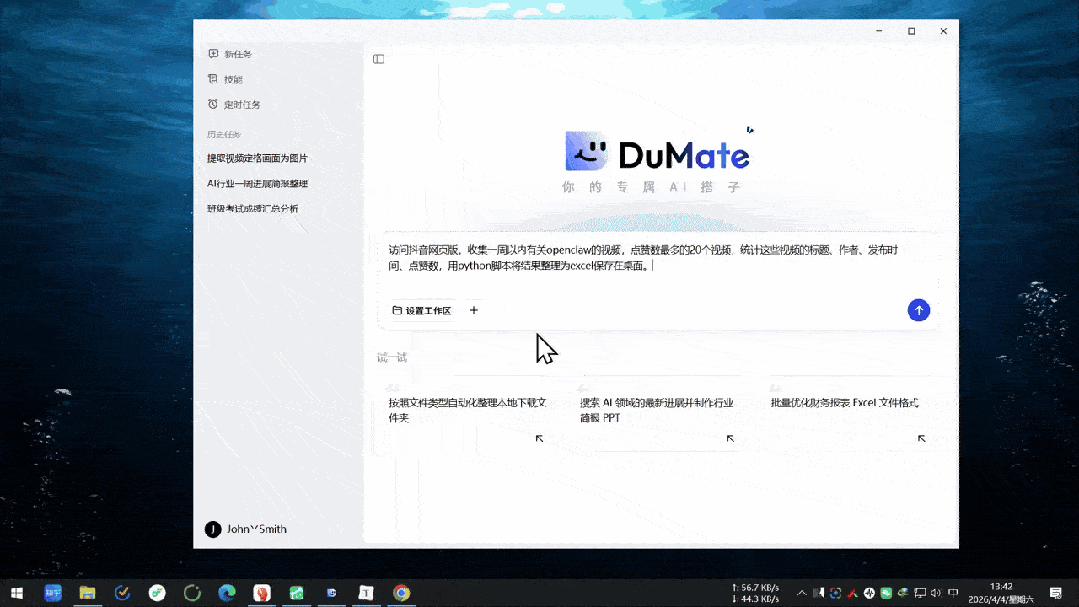Toggle the 中 input method indicator
This screenshot has height=607, width=1079.
point(953,593)
